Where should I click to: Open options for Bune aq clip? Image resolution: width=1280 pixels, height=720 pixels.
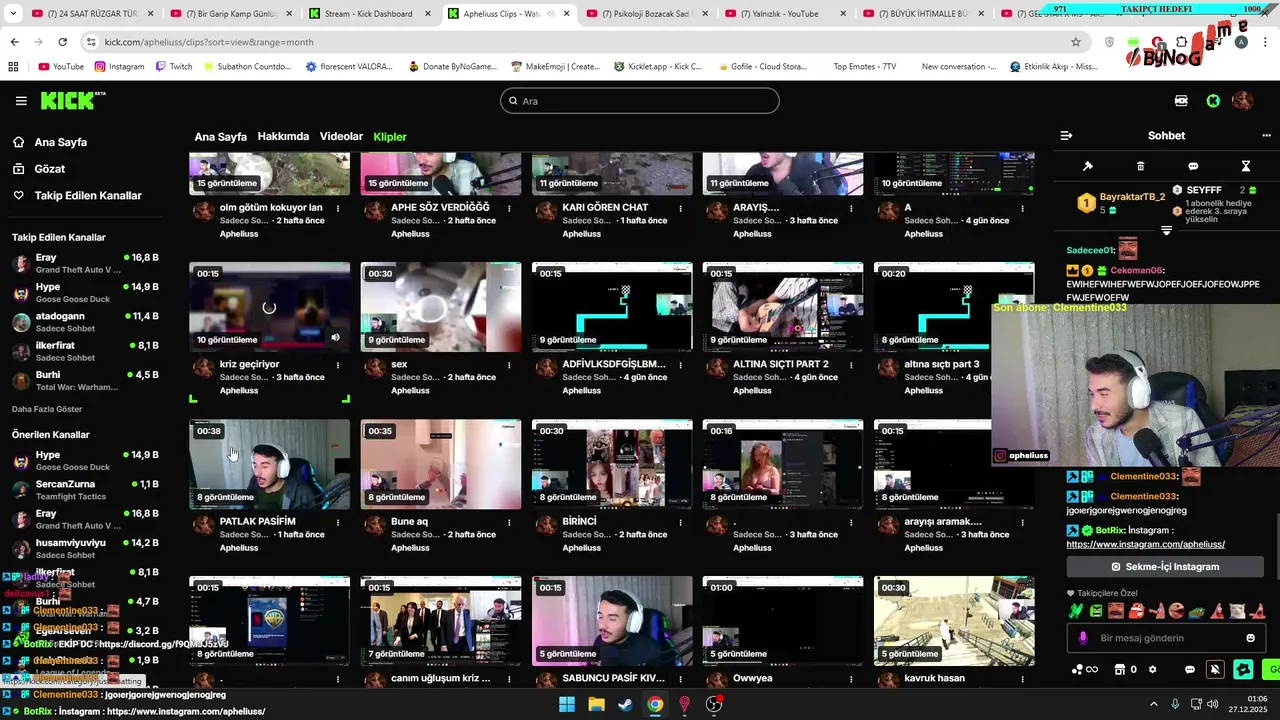509,522
